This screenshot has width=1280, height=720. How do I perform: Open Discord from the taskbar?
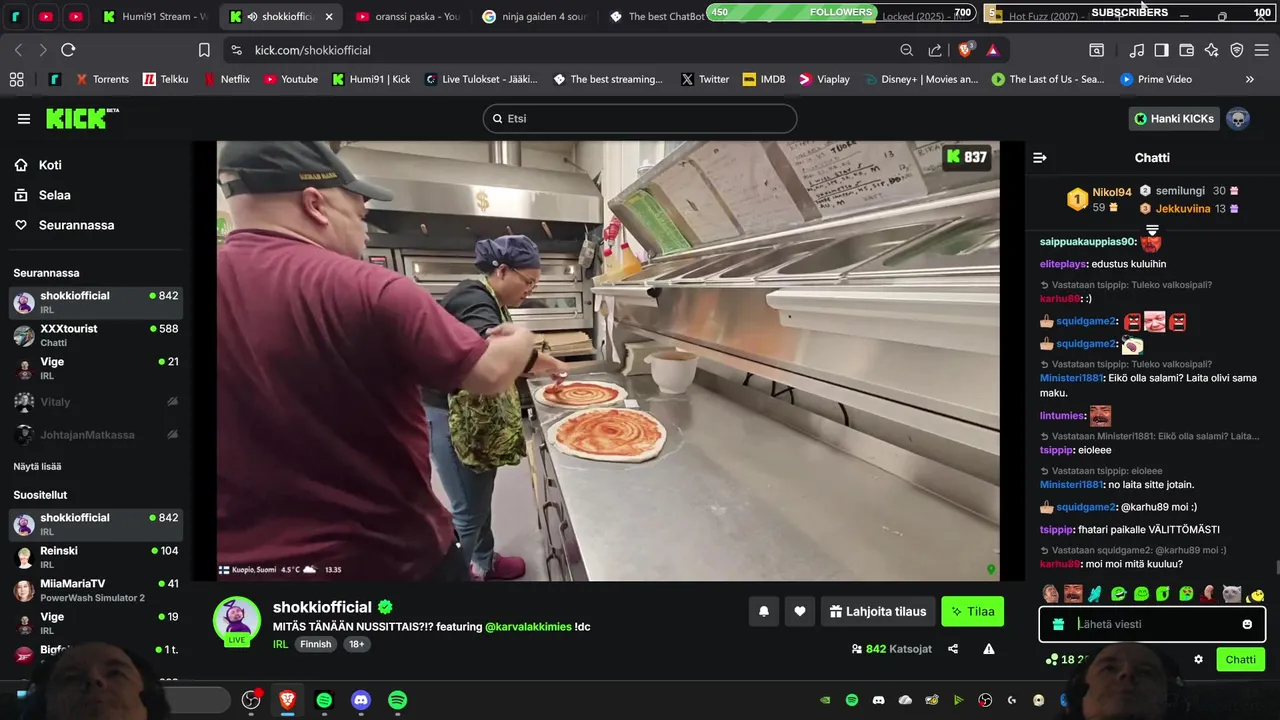361,701
